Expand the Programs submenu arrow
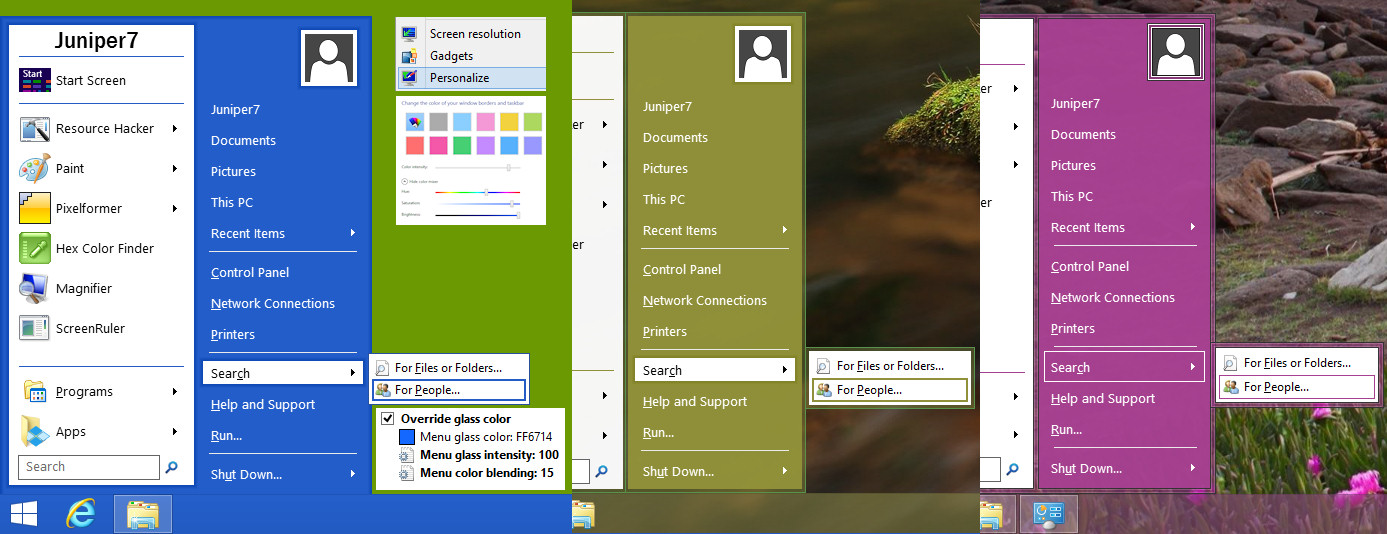This screenshot has height=534, width=1387. 175,392
